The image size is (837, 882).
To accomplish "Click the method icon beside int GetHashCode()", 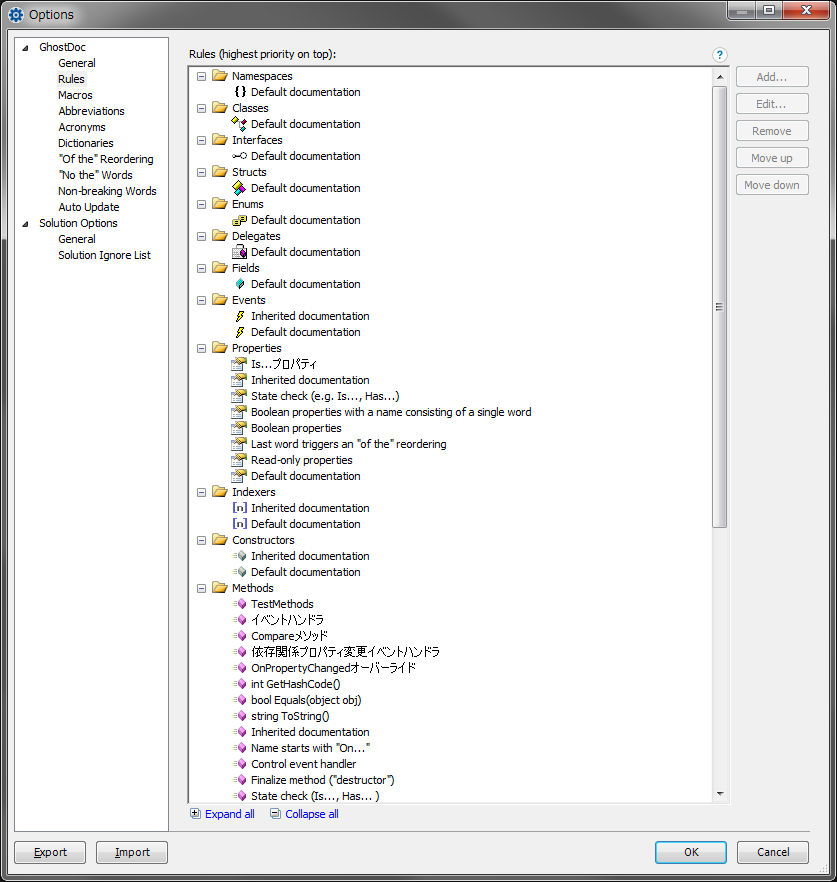I will click(x=240, y=684).
